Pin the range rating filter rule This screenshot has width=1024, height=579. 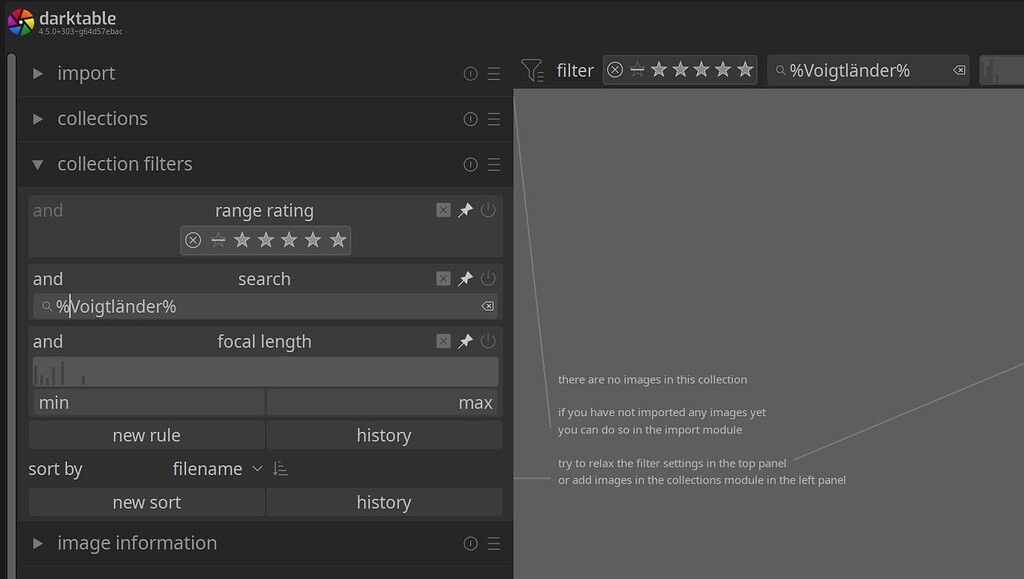pyautogui.click(x=466, y=210)
